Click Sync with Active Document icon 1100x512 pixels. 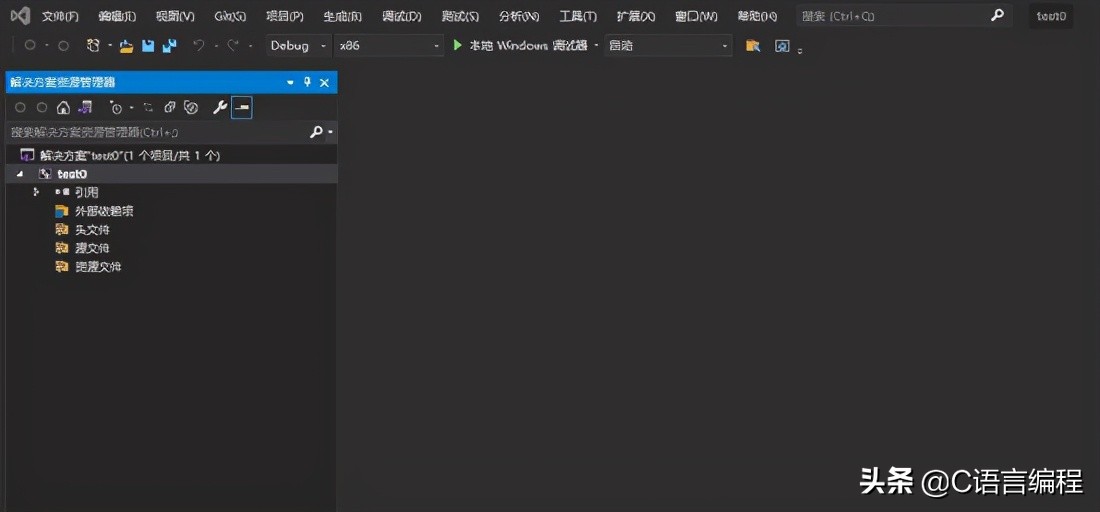149,107
